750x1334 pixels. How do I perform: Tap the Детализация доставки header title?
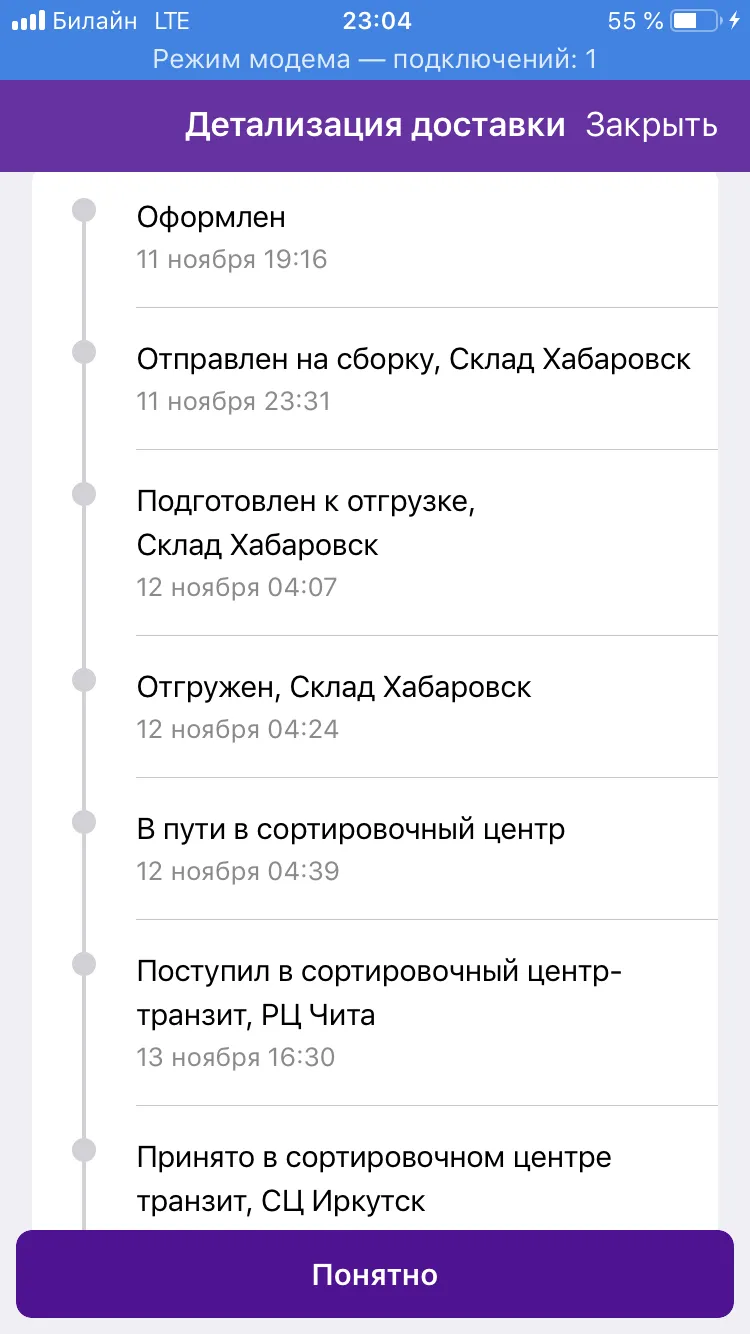[375, 125]
